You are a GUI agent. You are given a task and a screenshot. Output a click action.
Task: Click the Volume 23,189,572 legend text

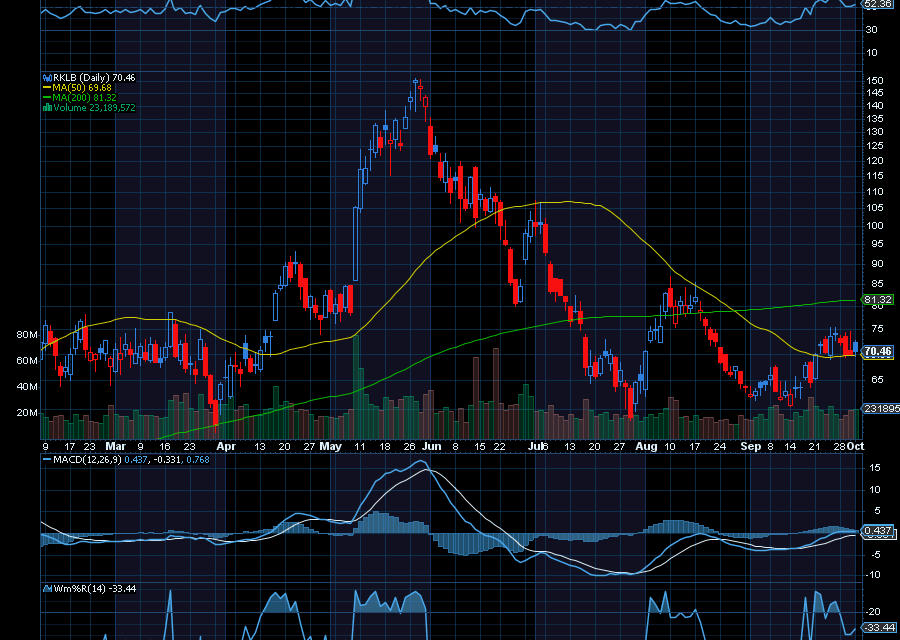[94, 107]
